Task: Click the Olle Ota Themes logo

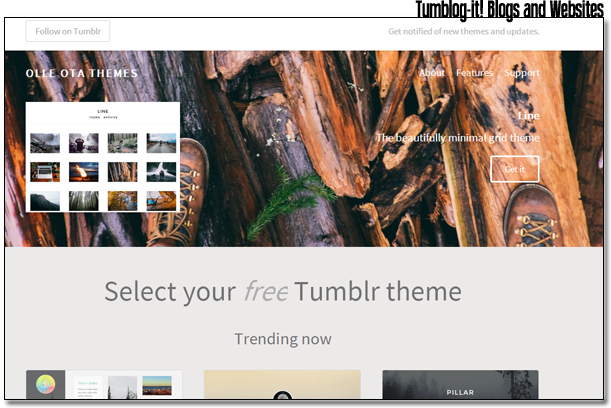Action: click(82, 73)
